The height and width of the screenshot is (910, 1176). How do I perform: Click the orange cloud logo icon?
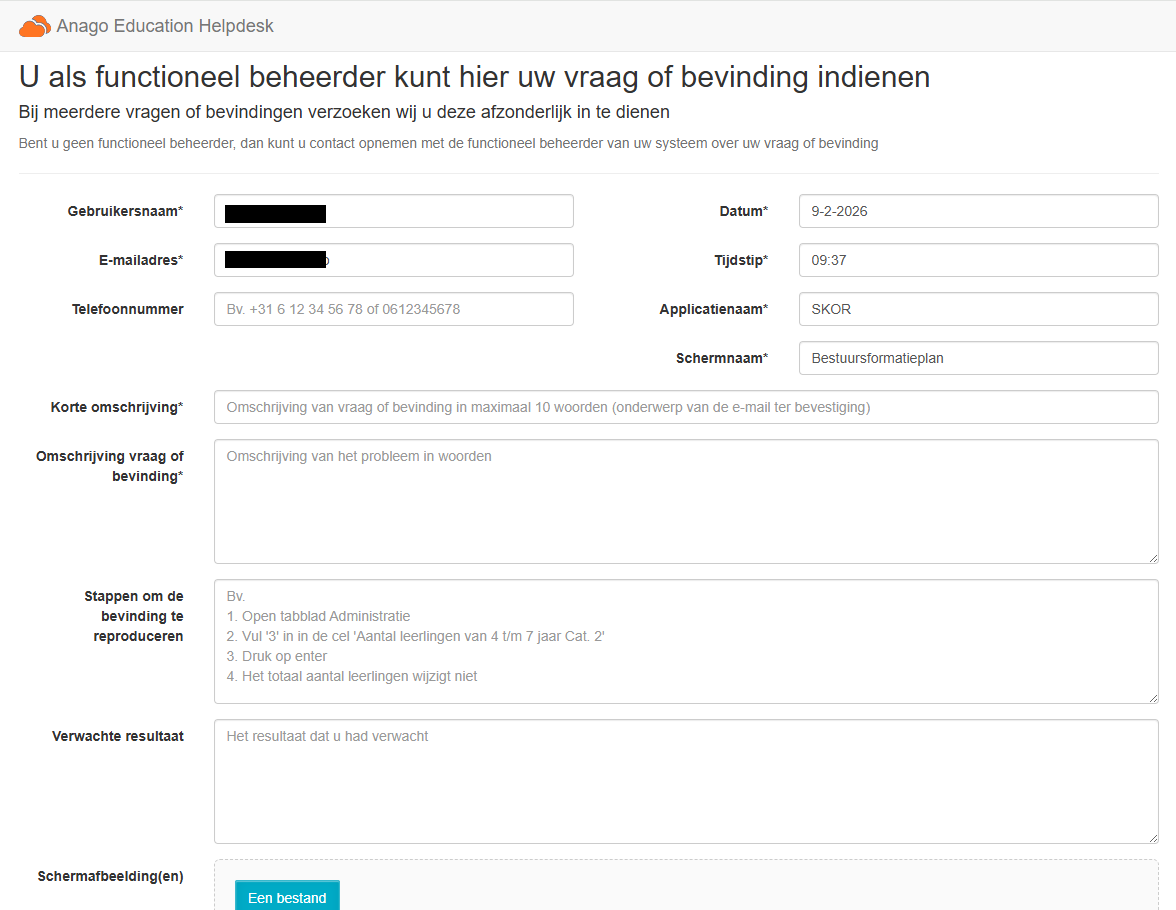[x=34, y=27]
